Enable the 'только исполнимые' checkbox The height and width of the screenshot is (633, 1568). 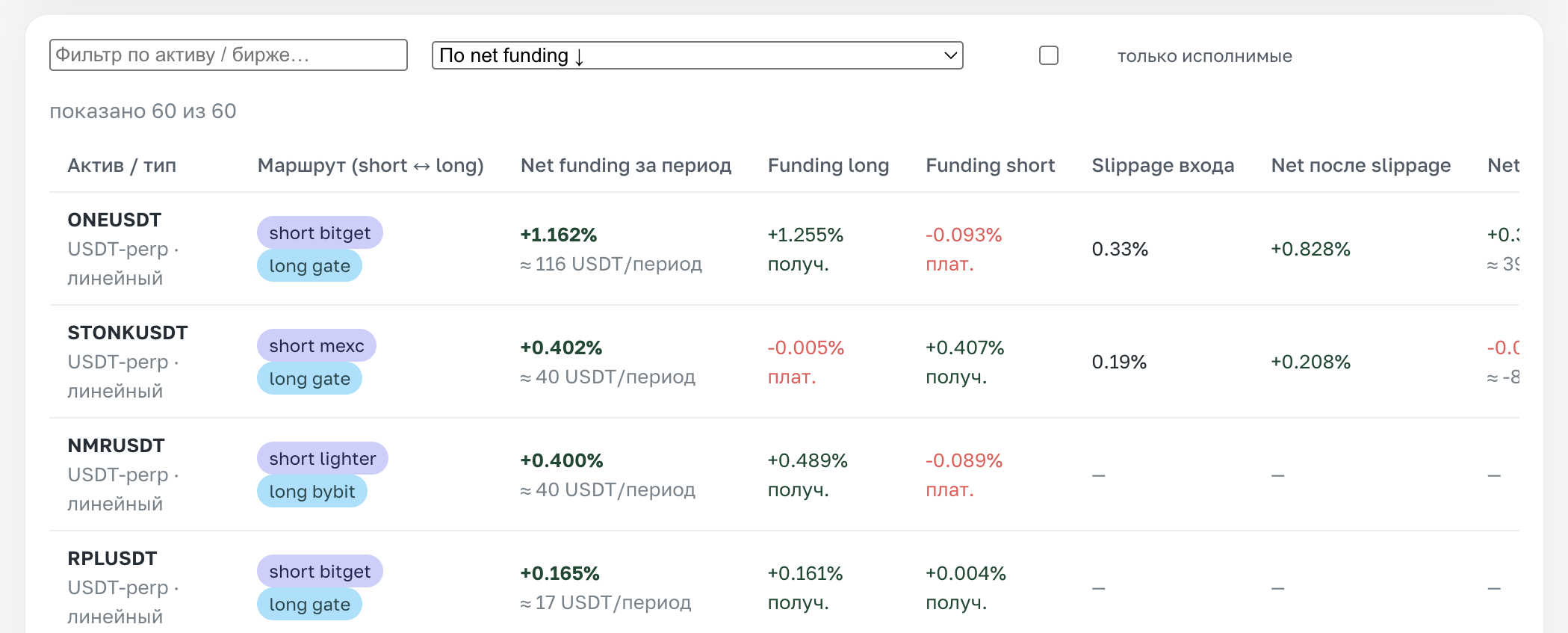(1049, 55)
